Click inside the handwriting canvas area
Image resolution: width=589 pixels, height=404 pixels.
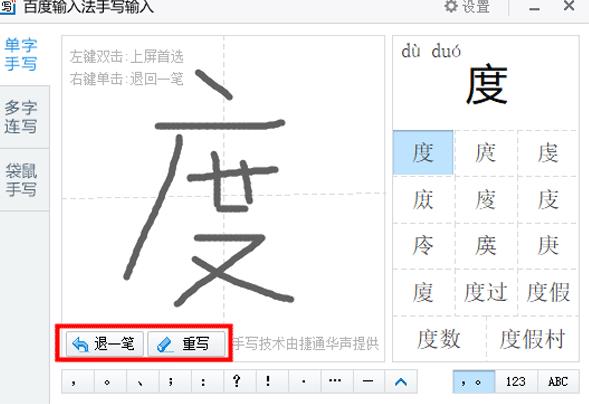pos(223,198)
